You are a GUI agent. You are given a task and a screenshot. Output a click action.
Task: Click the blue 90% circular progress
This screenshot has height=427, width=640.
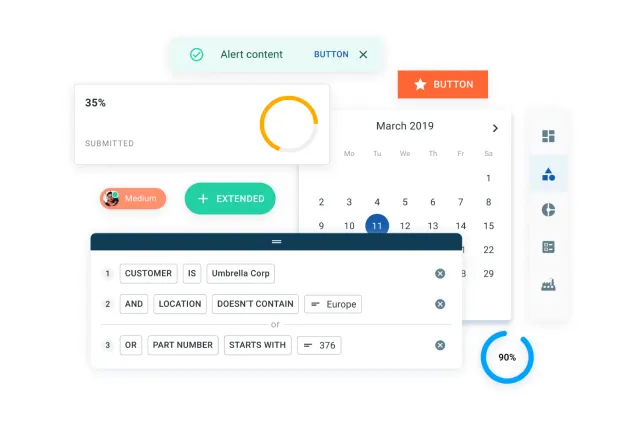click(507, 357)
